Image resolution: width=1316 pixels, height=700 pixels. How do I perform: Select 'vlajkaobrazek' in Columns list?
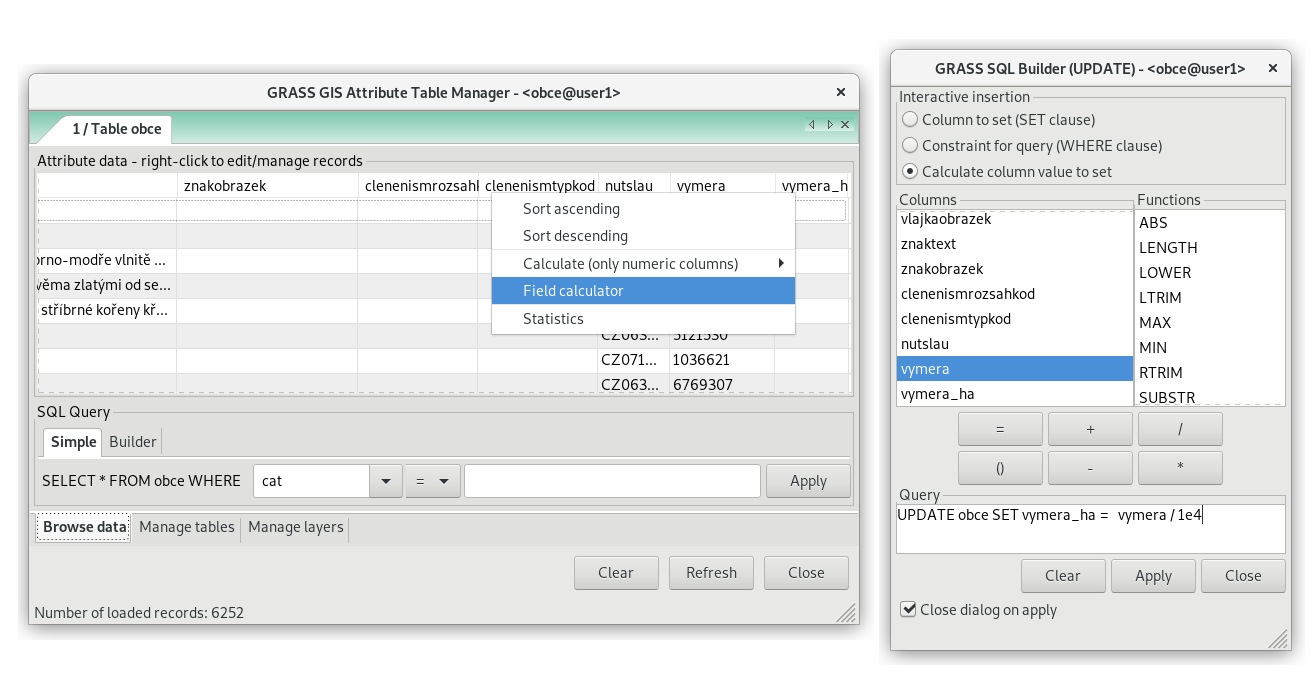(1015, 219)
